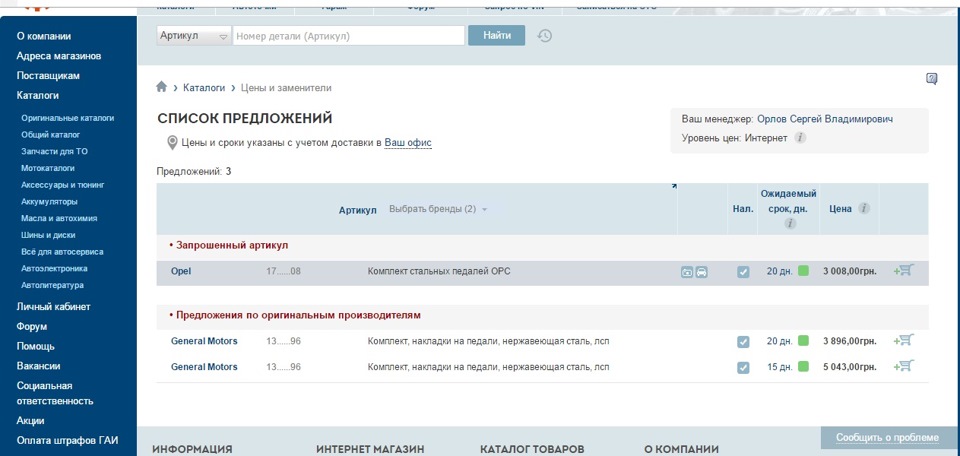The width and height of the screenshot is (960, 456).
Task: Open Акции in the sidebar
Action: [31, 421]
